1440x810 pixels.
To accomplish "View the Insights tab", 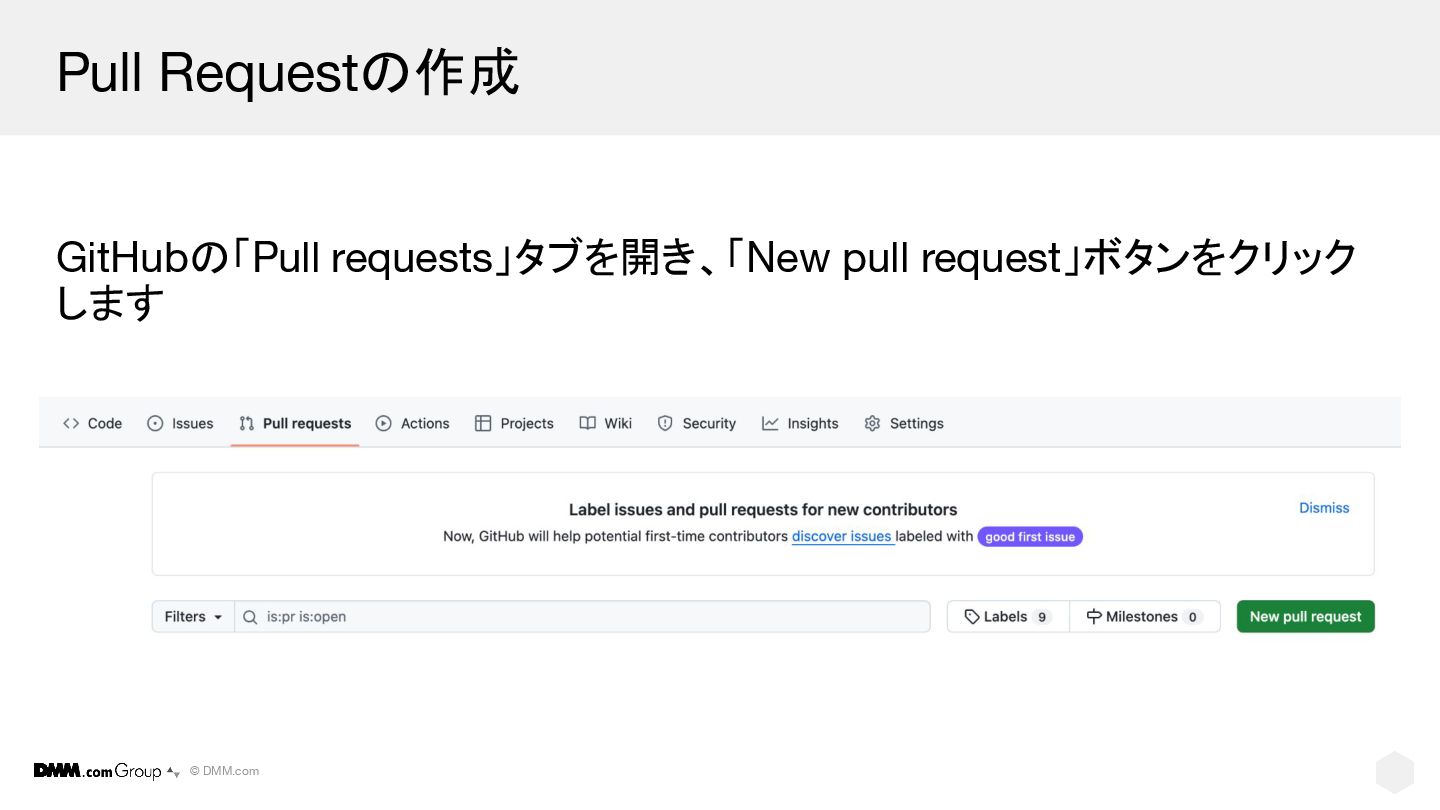I will pos(800,423).
